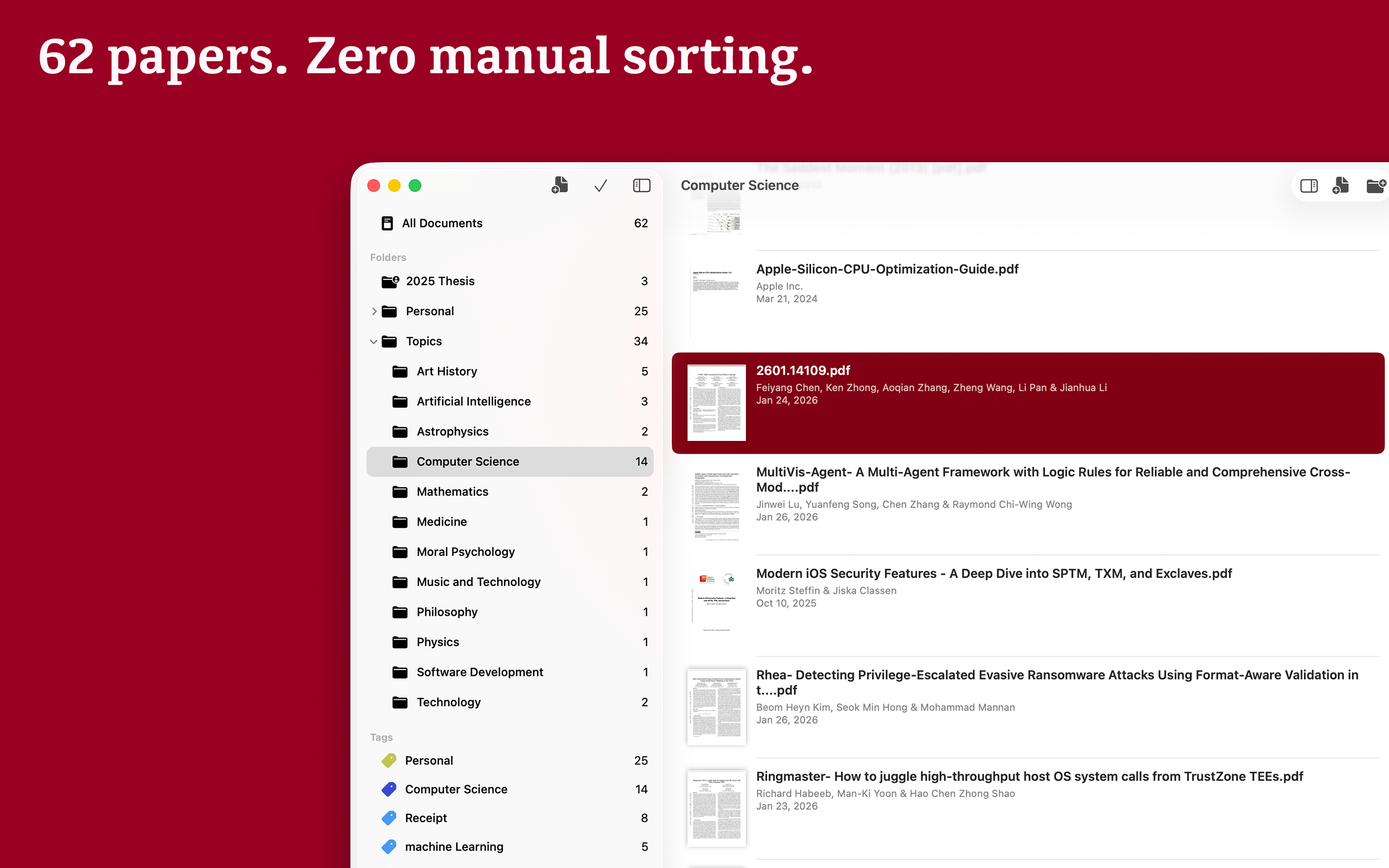Click the All Documents stacked-pages icon
The height and width of the screenshot is (868, 1389).
(x=387, y=223)
